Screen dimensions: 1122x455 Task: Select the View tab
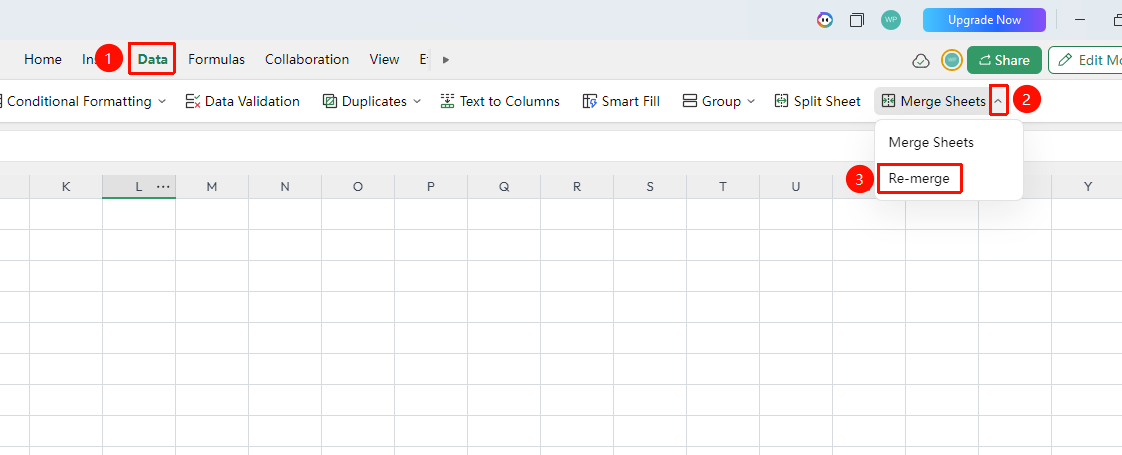point(384,59)
